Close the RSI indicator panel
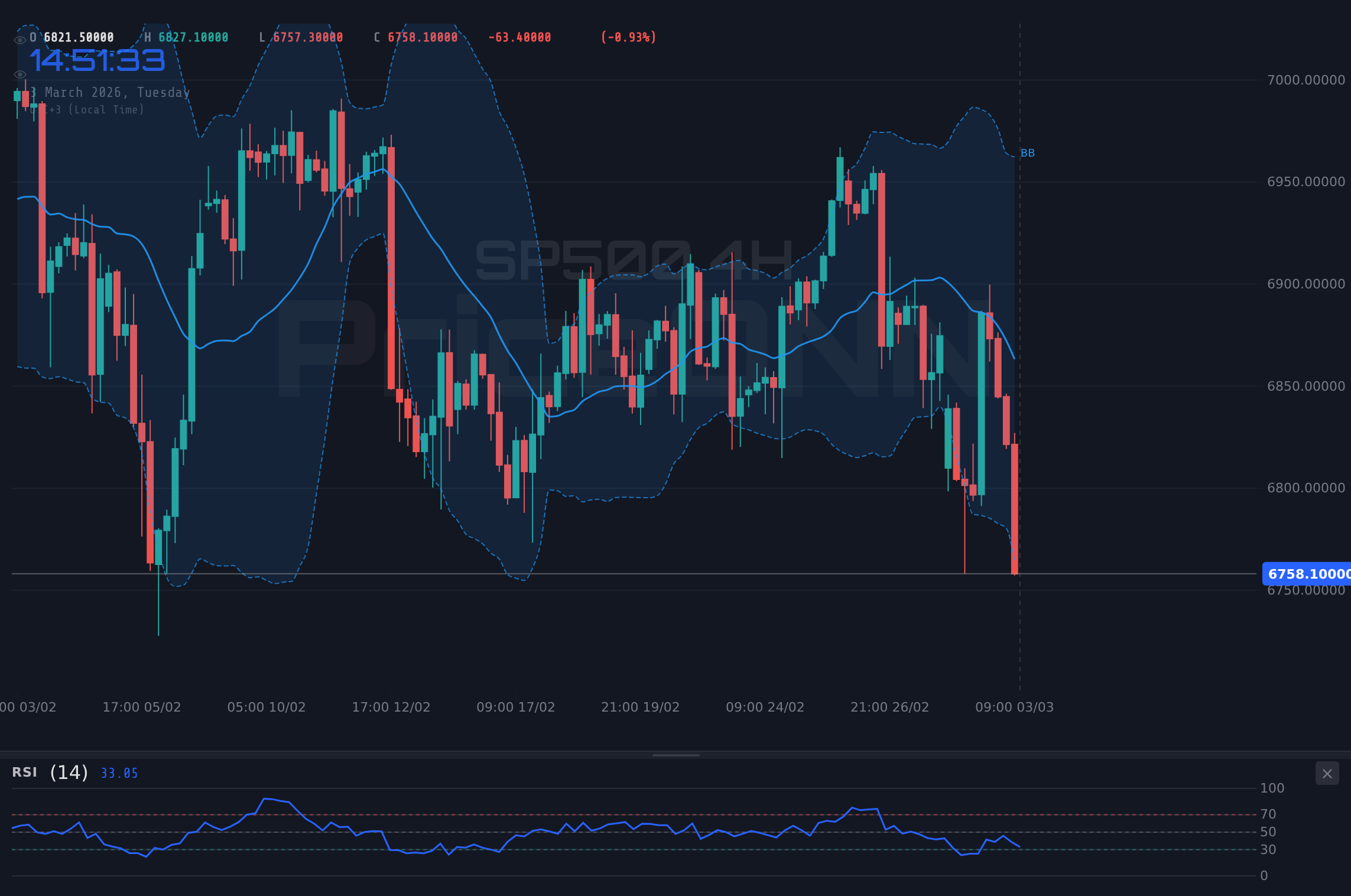The image size is (1351, 896). click(x=1326, y=773)
